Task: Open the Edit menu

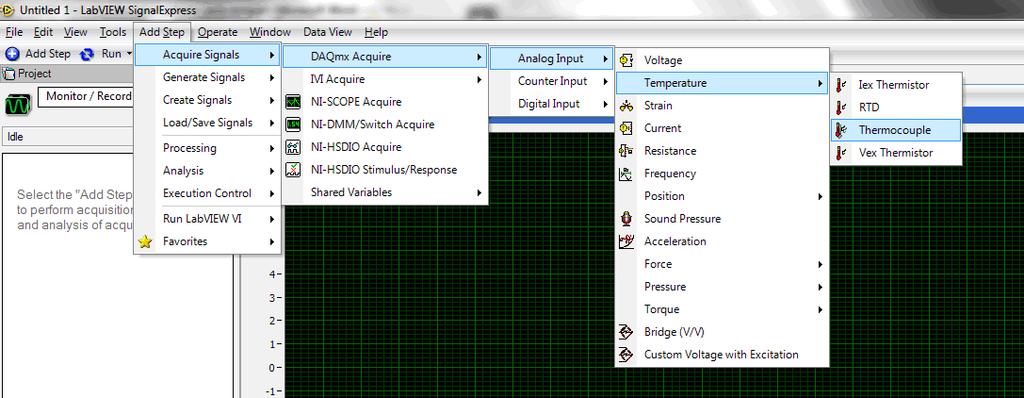Action: click(44, 32)
